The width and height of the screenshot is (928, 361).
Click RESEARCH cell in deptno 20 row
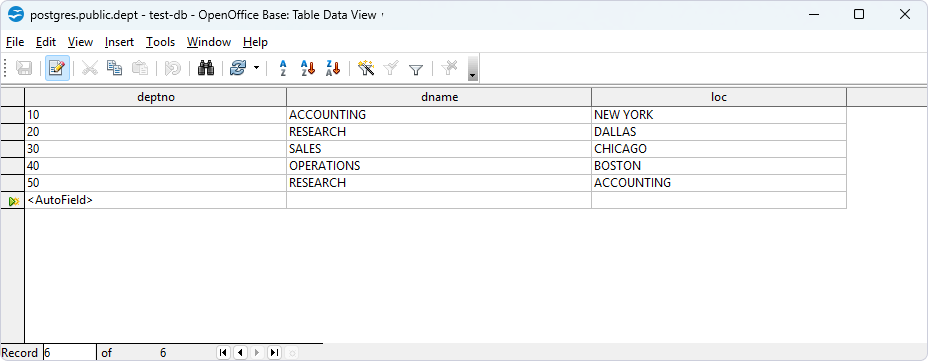point(439,132)
